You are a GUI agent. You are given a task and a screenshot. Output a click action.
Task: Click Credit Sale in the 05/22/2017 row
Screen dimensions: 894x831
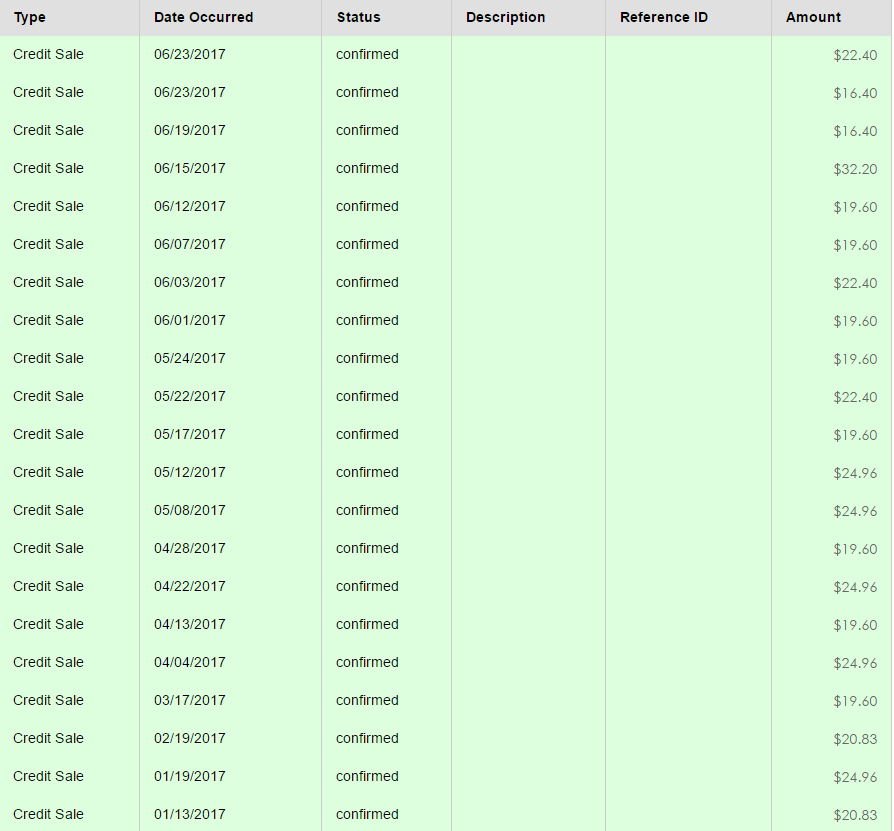(x=48, y=396)
